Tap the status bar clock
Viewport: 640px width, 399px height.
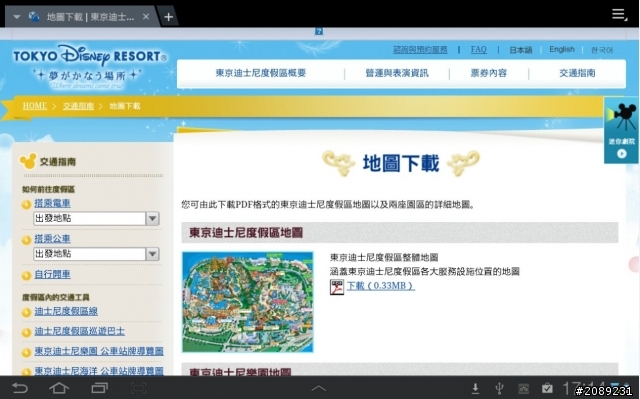tap(584, 388)
